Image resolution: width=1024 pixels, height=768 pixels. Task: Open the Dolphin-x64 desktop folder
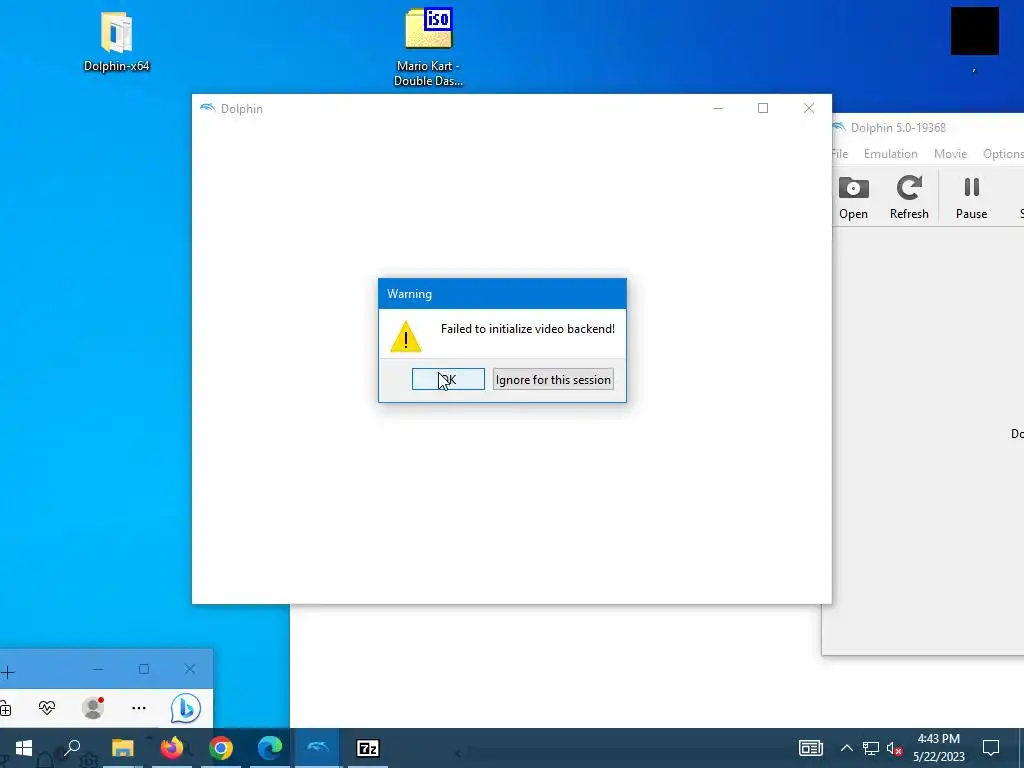[116, 42]
